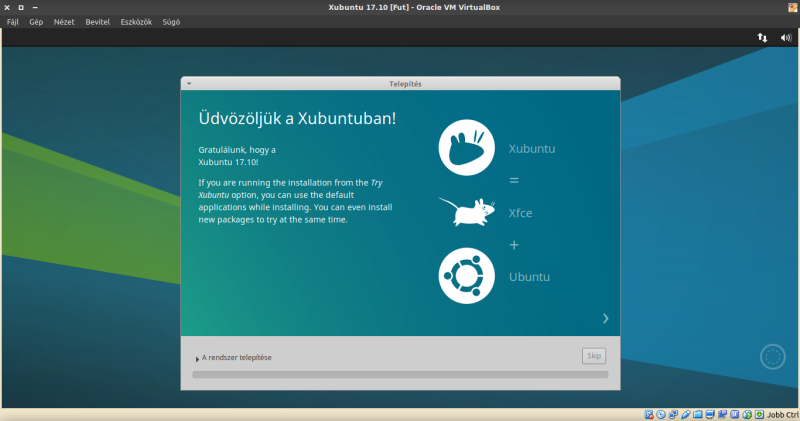
Task: Click the network connection icon in top panel
Action: coord(763,37)
